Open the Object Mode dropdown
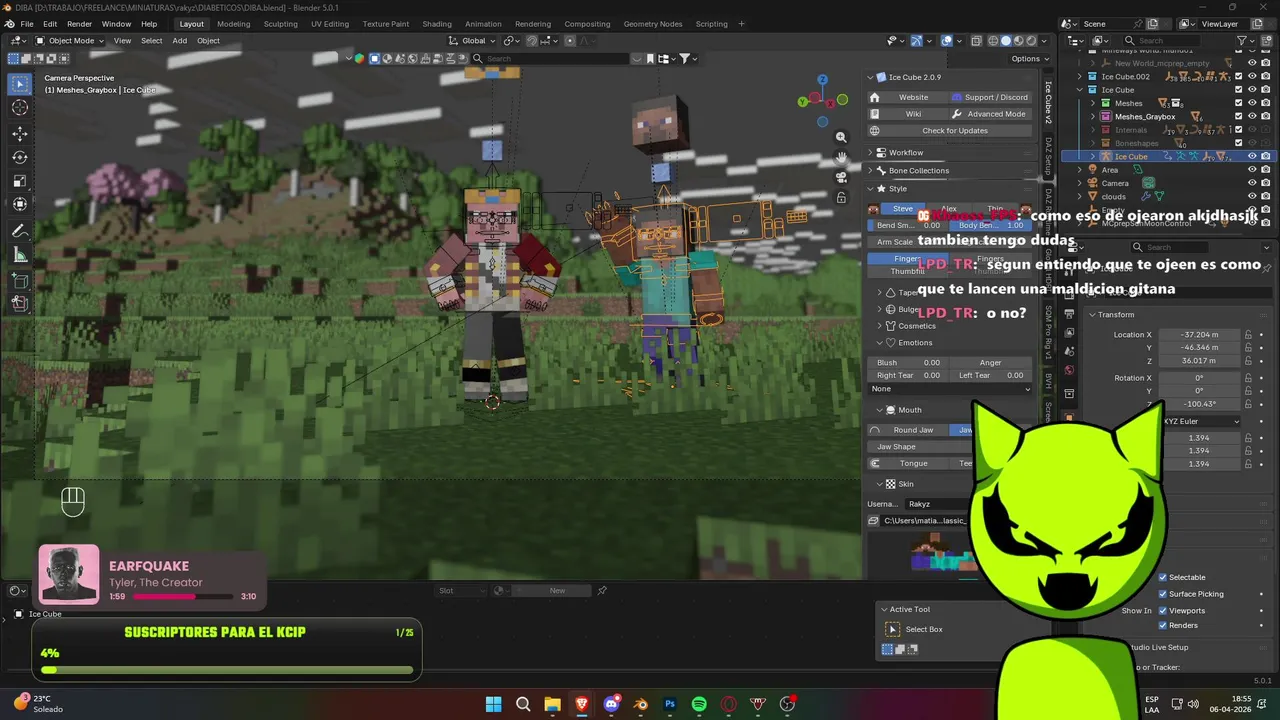Screen dimensions: 1280x720 70,41
